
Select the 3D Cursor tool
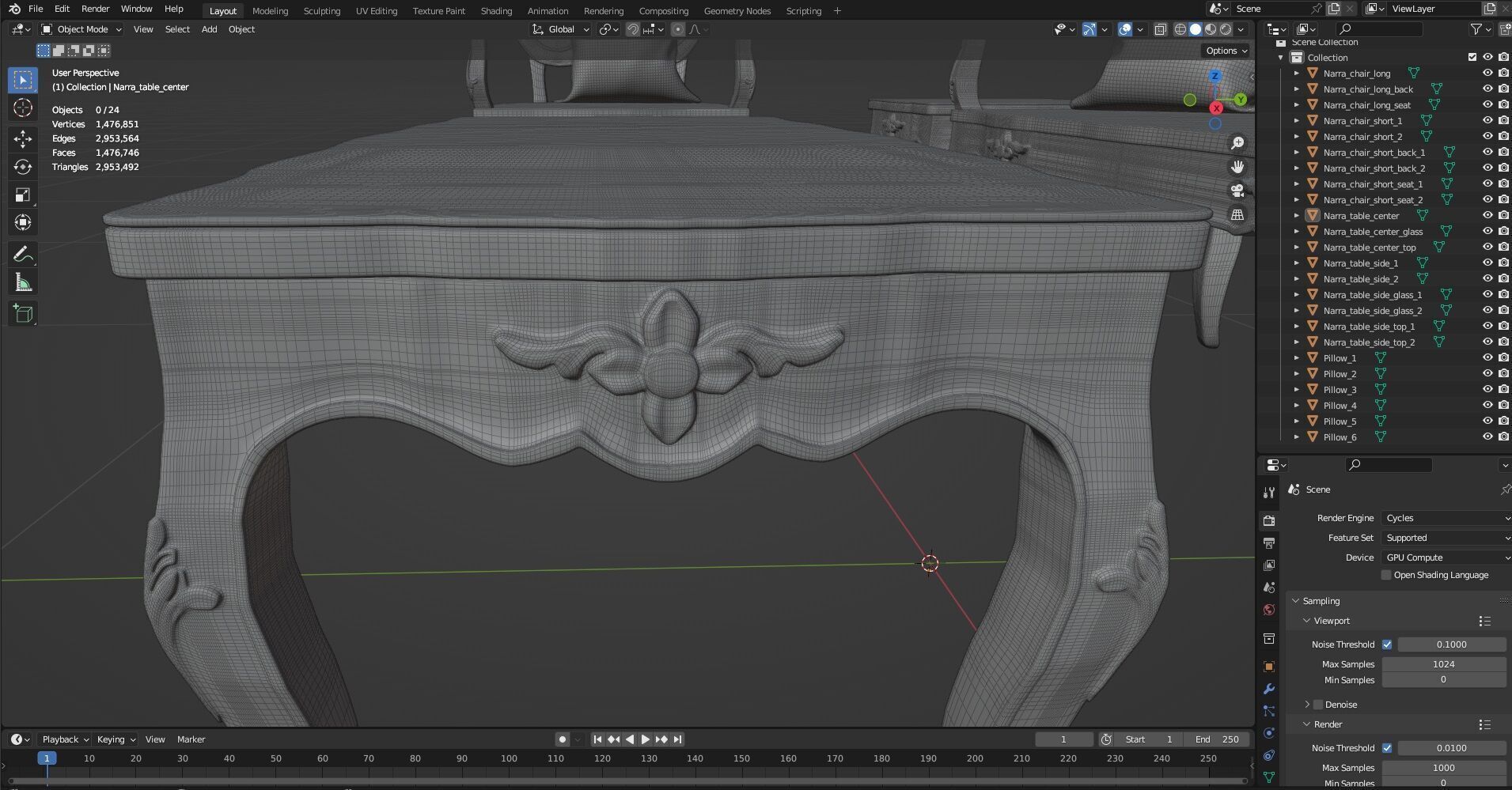coord(23,108)
